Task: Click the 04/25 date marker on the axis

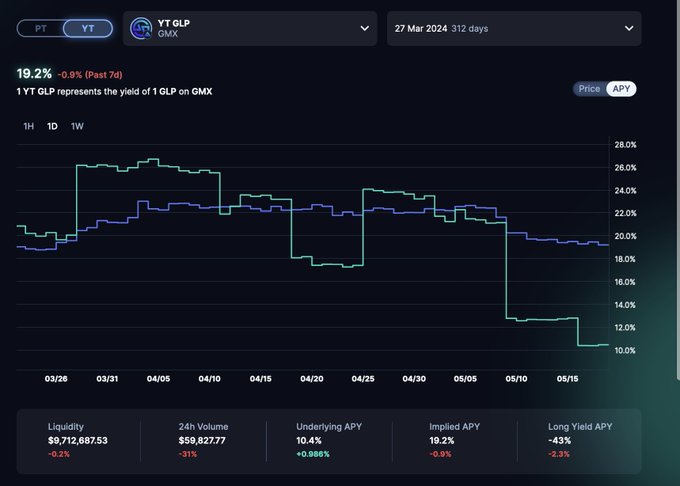Action: pos(363,378)
